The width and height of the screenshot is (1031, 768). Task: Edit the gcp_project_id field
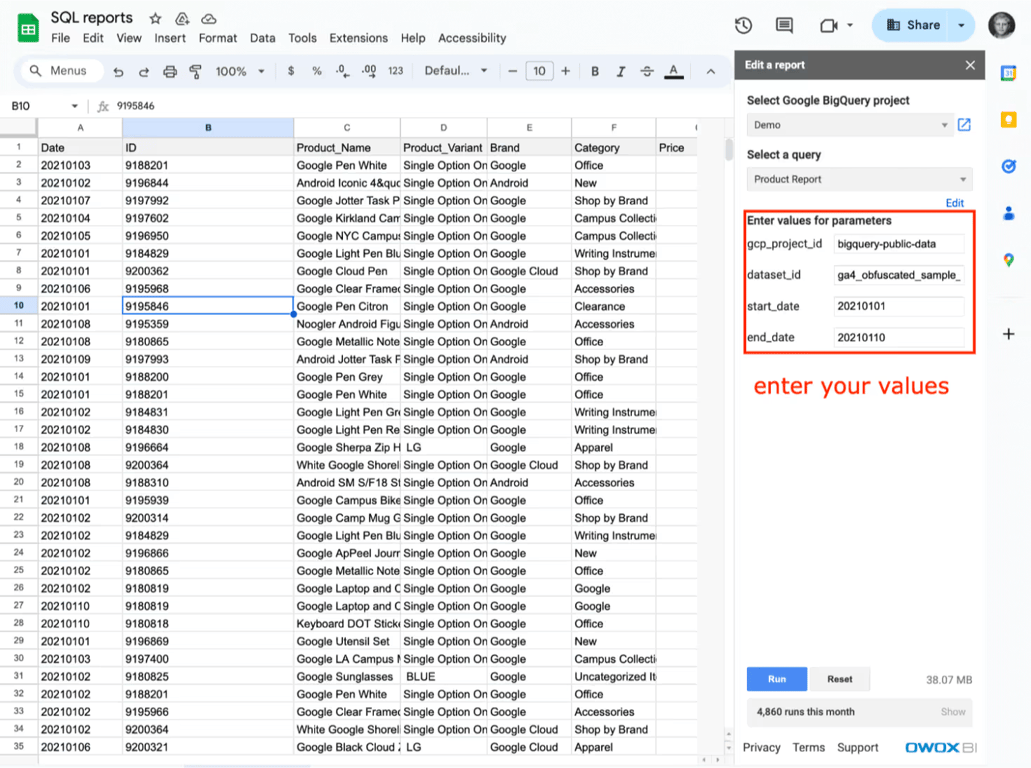(899, 244)
